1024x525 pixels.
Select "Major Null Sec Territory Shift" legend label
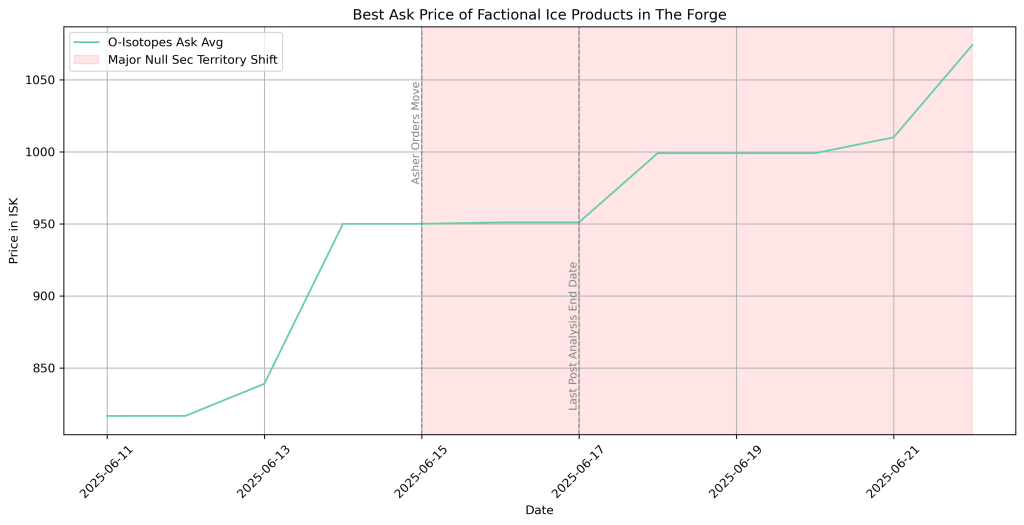coord(193,61)
